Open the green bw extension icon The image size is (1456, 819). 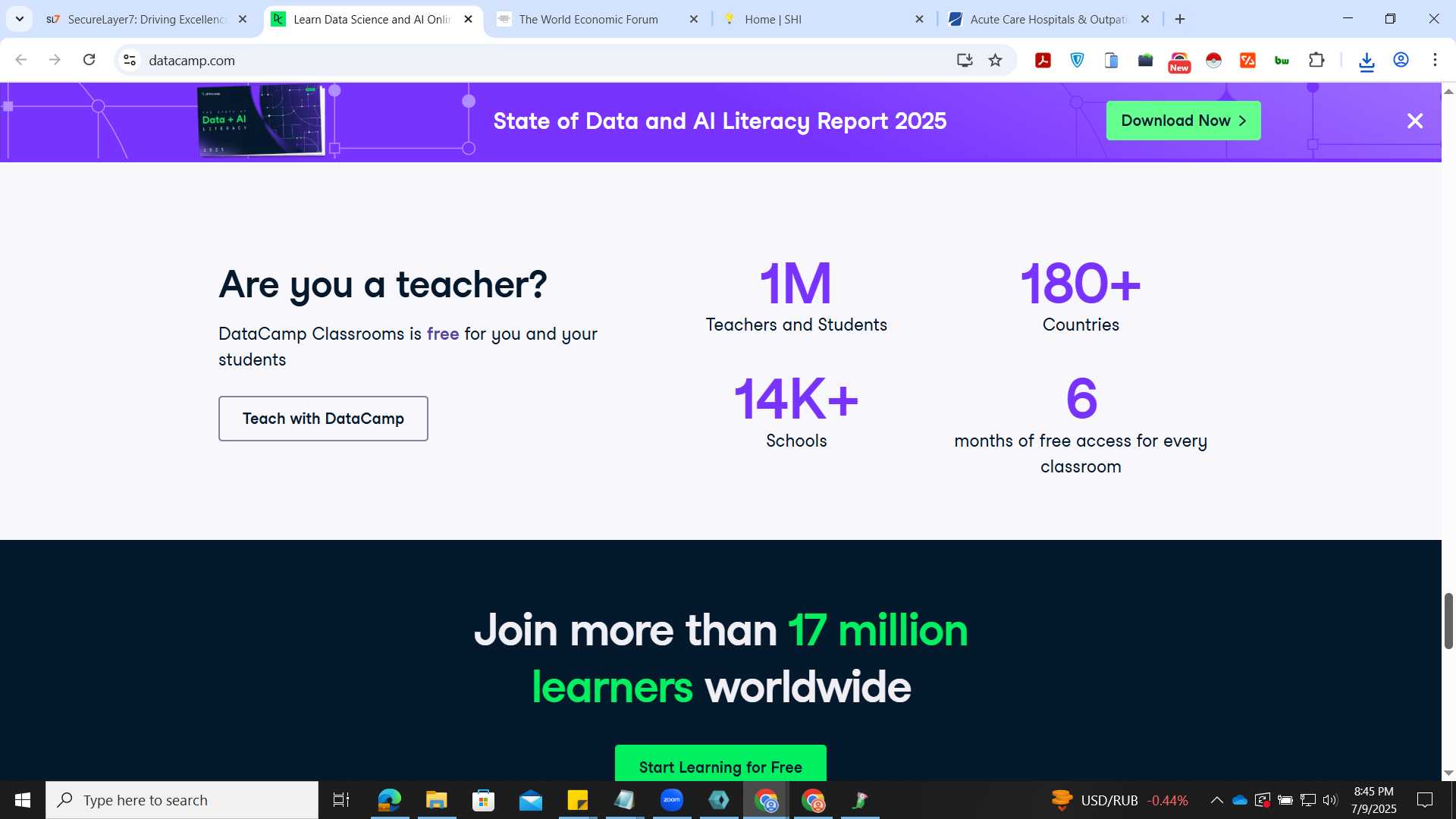coord(1282,60)
